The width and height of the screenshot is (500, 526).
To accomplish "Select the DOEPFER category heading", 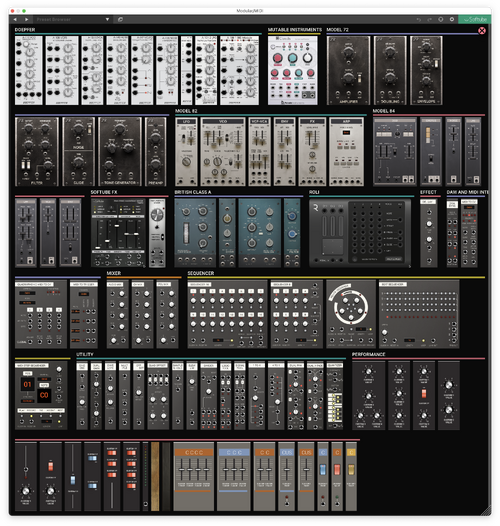I will [x=25, y=30].
